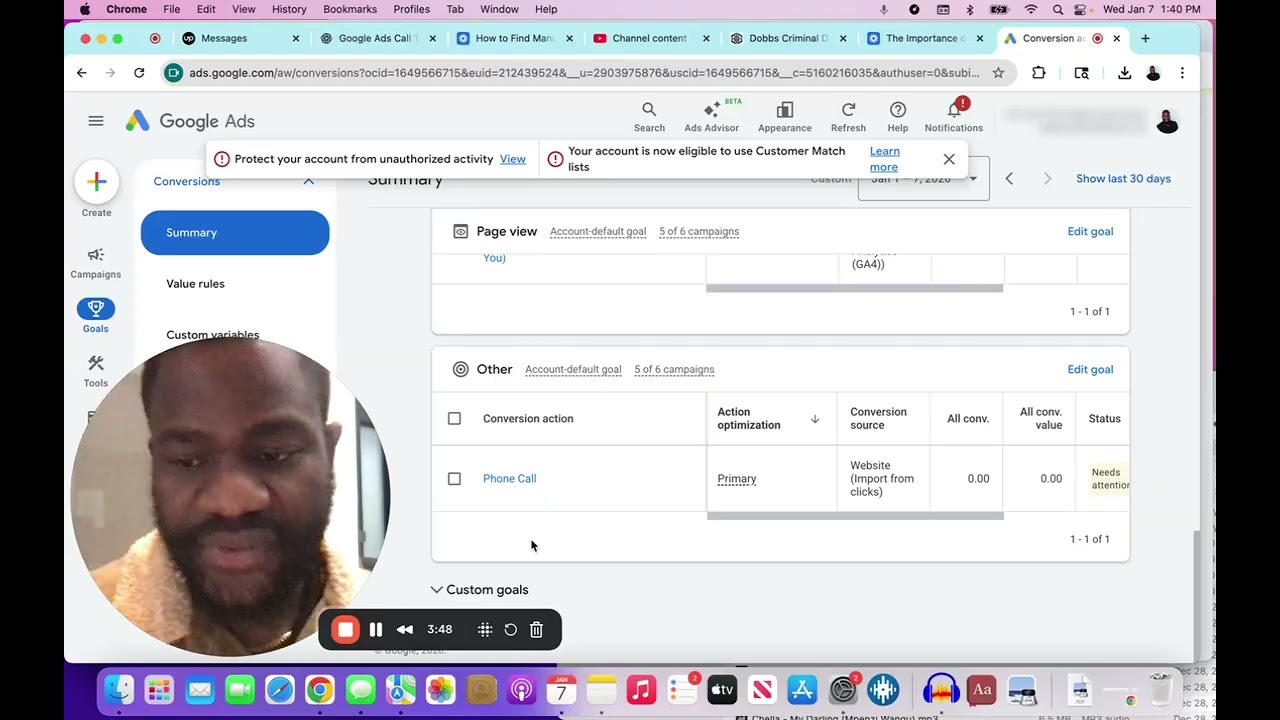Open Chrome extensions puzzle icon
The image size is (1280, 720).
(1039, 73)
